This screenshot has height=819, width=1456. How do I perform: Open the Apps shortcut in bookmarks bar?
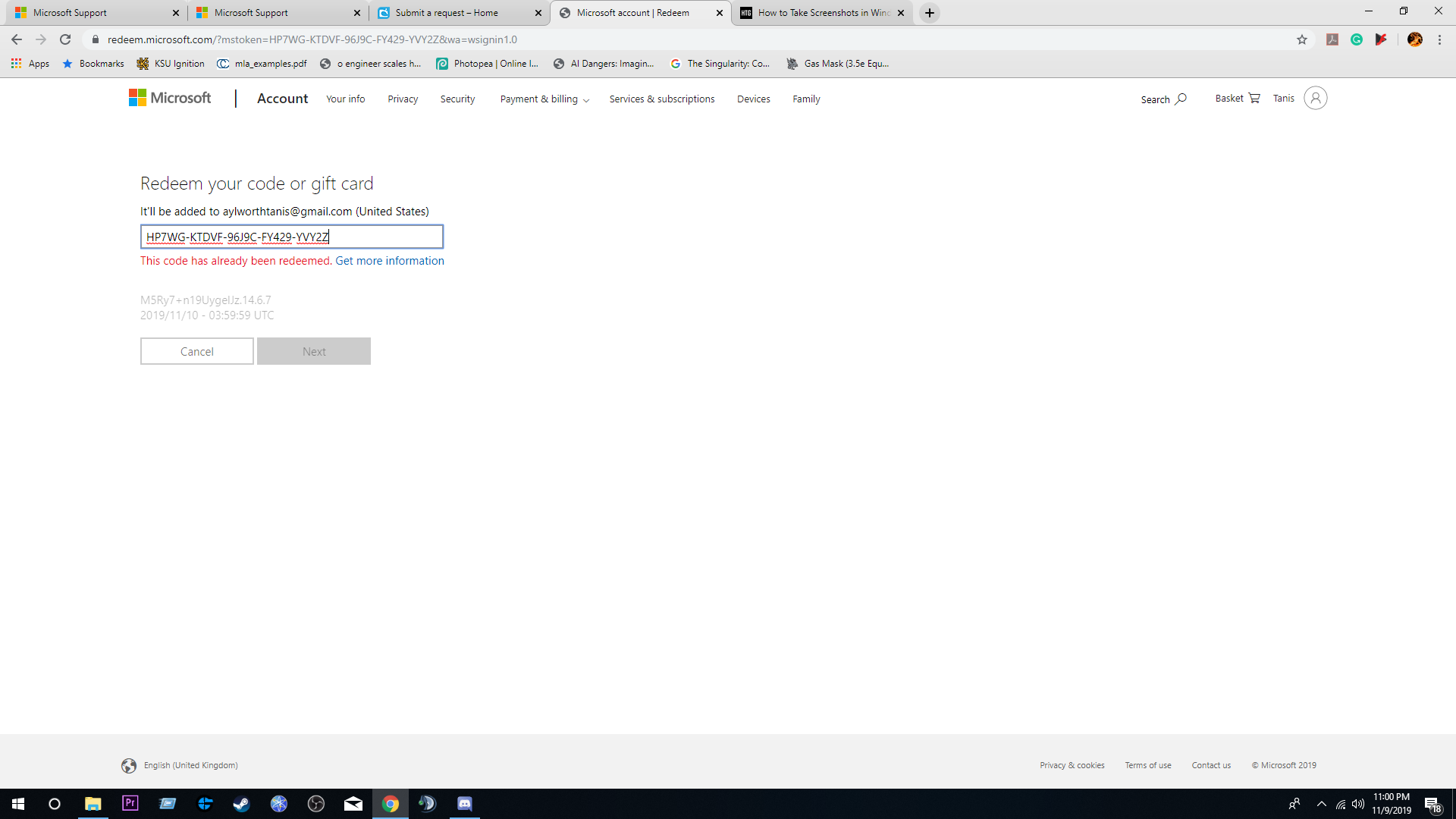(30, 64)
